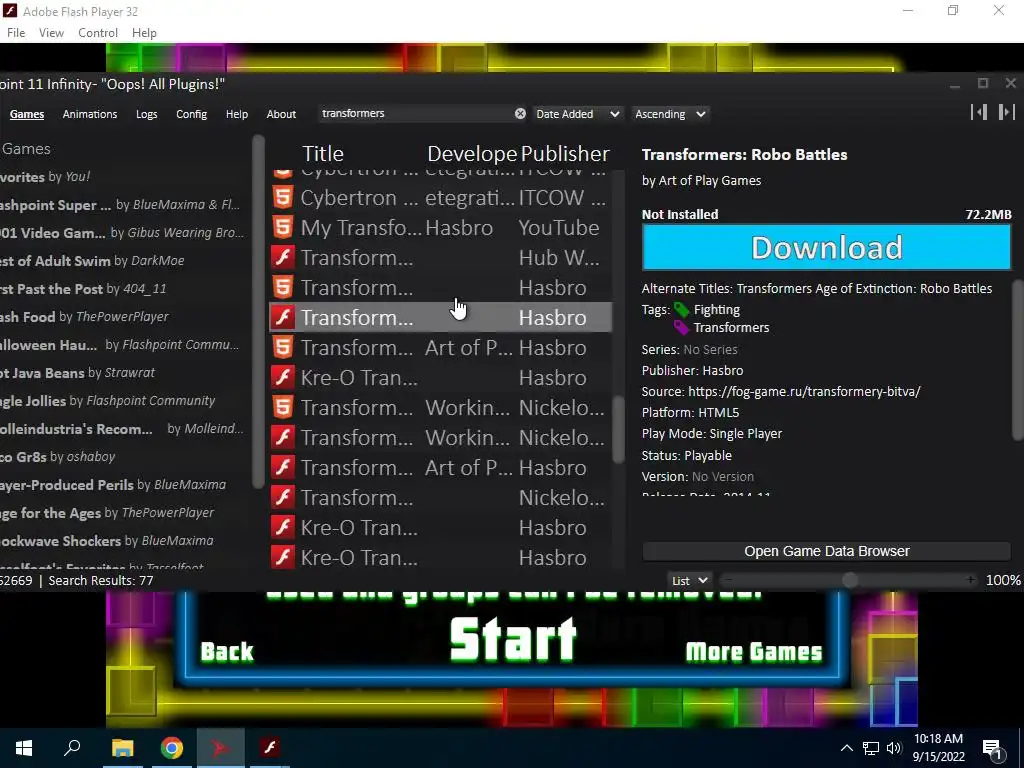Click the zoom in plus icon
Viewport: 1024px width, 768px height.
(971, 580)
